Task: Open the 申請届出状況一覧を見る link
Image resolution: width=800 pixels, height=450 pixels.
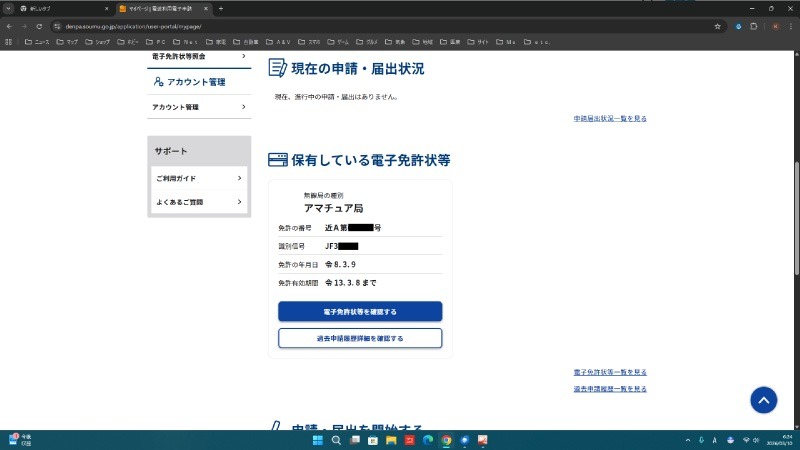Action: (610, 118)
